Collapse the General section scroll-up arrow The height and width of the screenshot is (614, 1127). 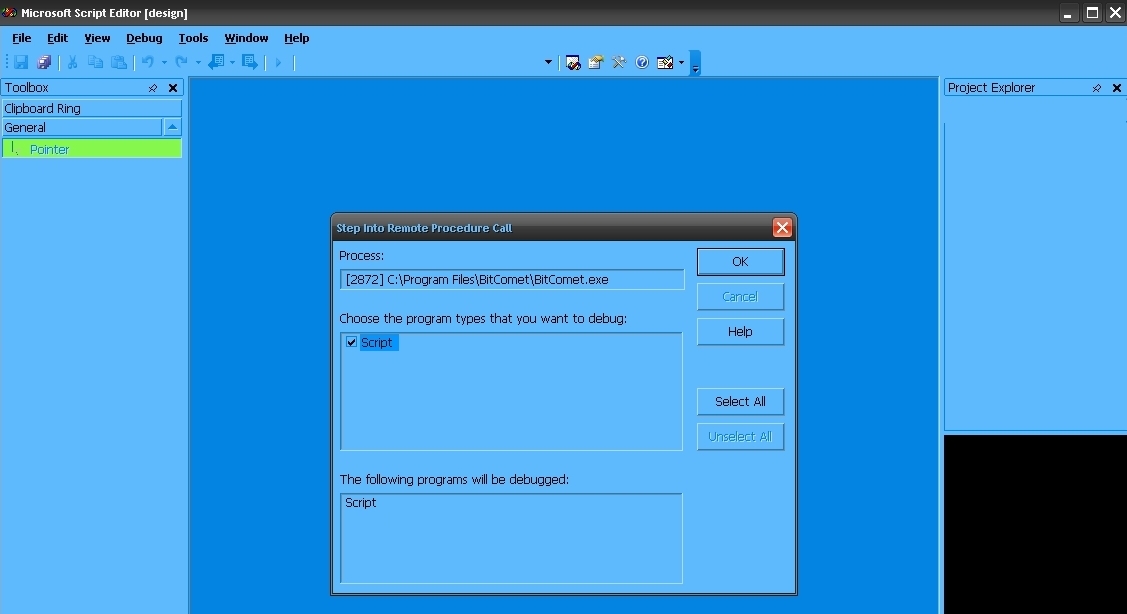tap(172, 127)
